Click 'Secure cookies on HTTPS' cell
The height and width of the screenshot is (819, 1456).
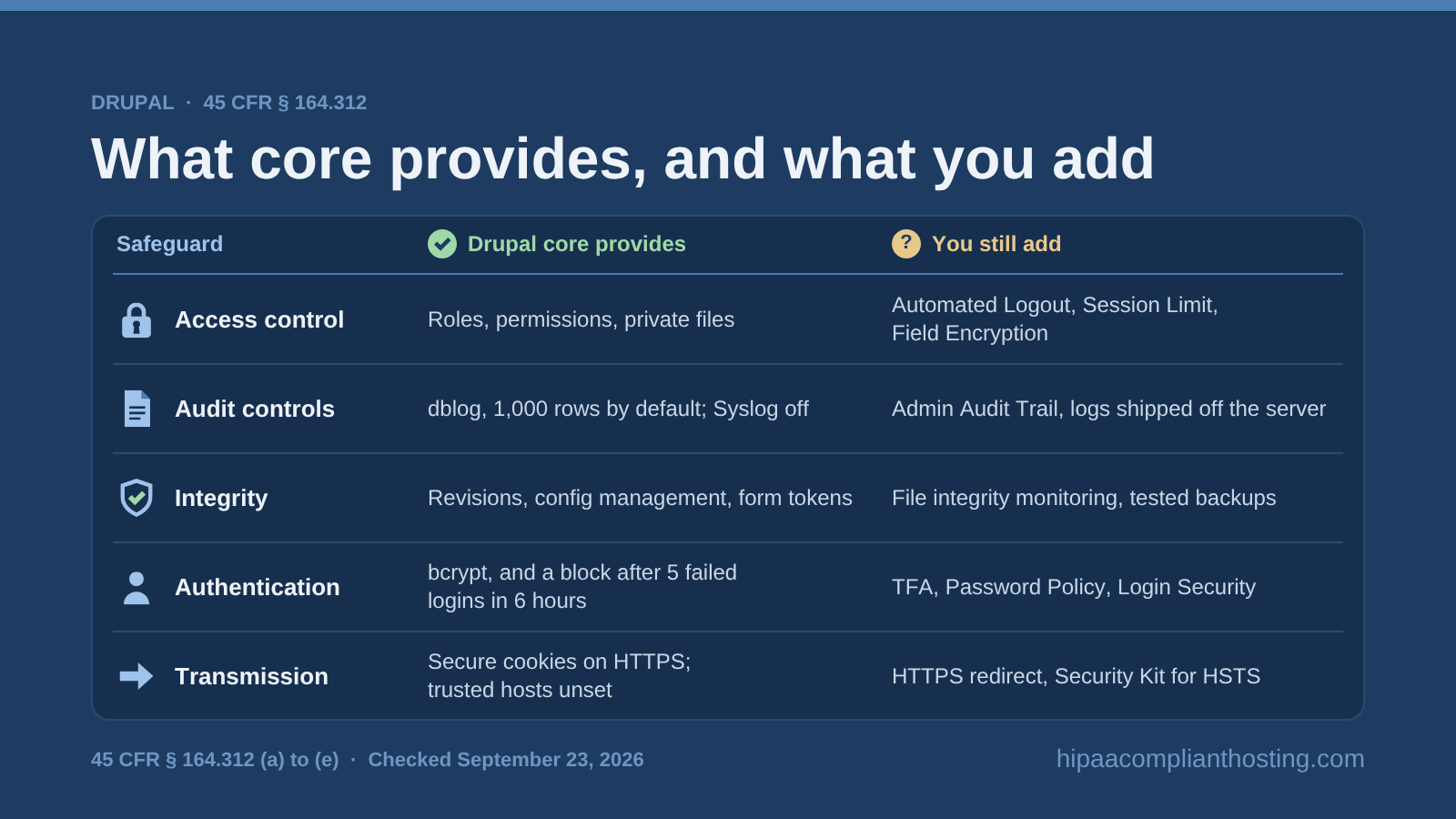pyautogui.click(x=560, y=676)
